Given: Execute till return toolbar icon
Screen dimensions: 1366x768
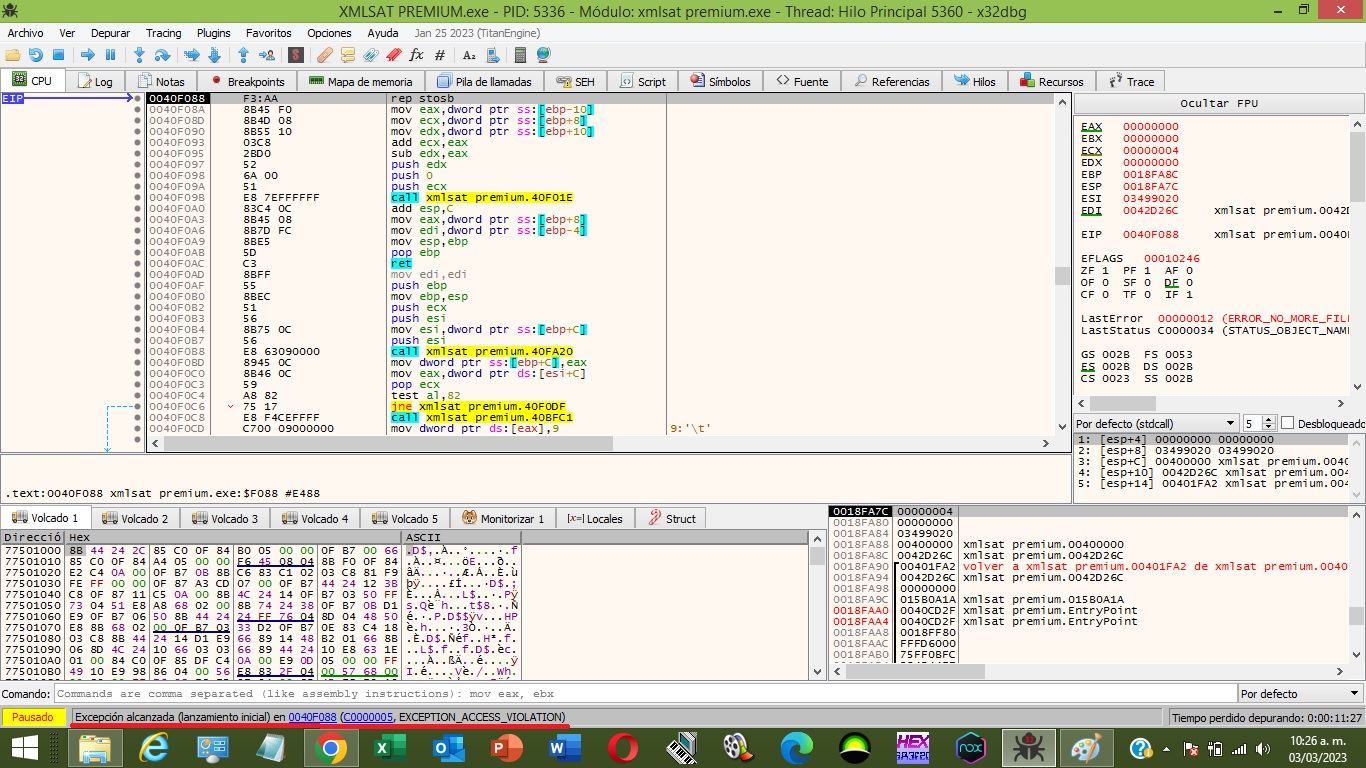Looking at the screenshot, I should pos(244,55).
